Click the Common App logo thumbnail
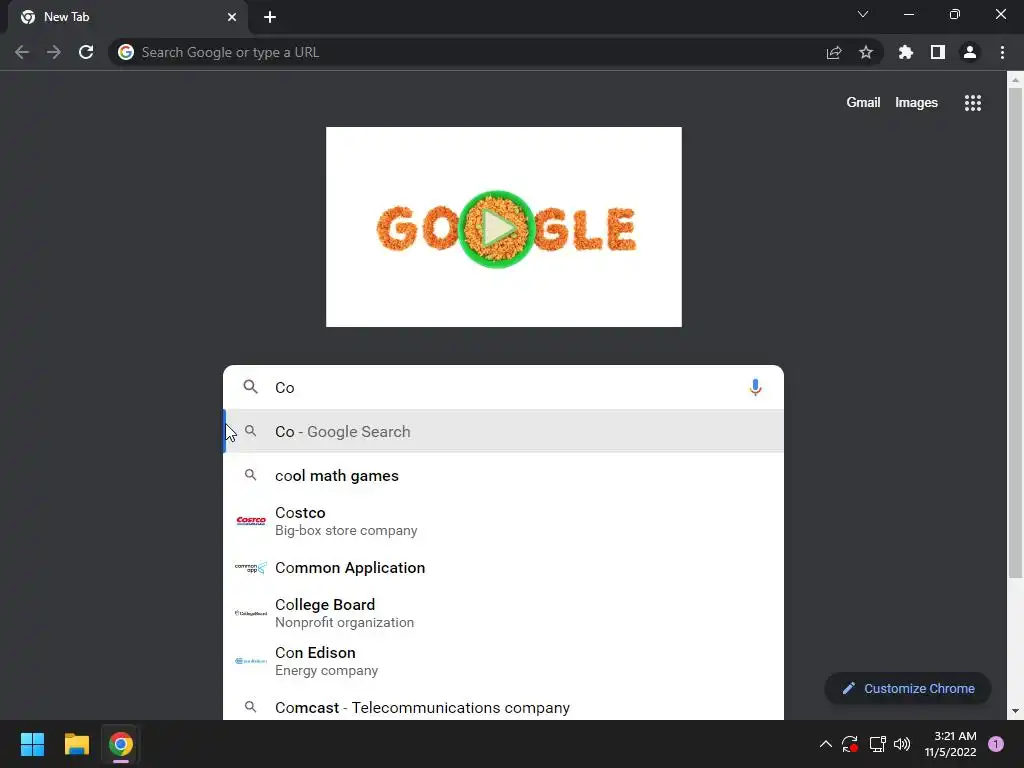 (x=251, y=568)
